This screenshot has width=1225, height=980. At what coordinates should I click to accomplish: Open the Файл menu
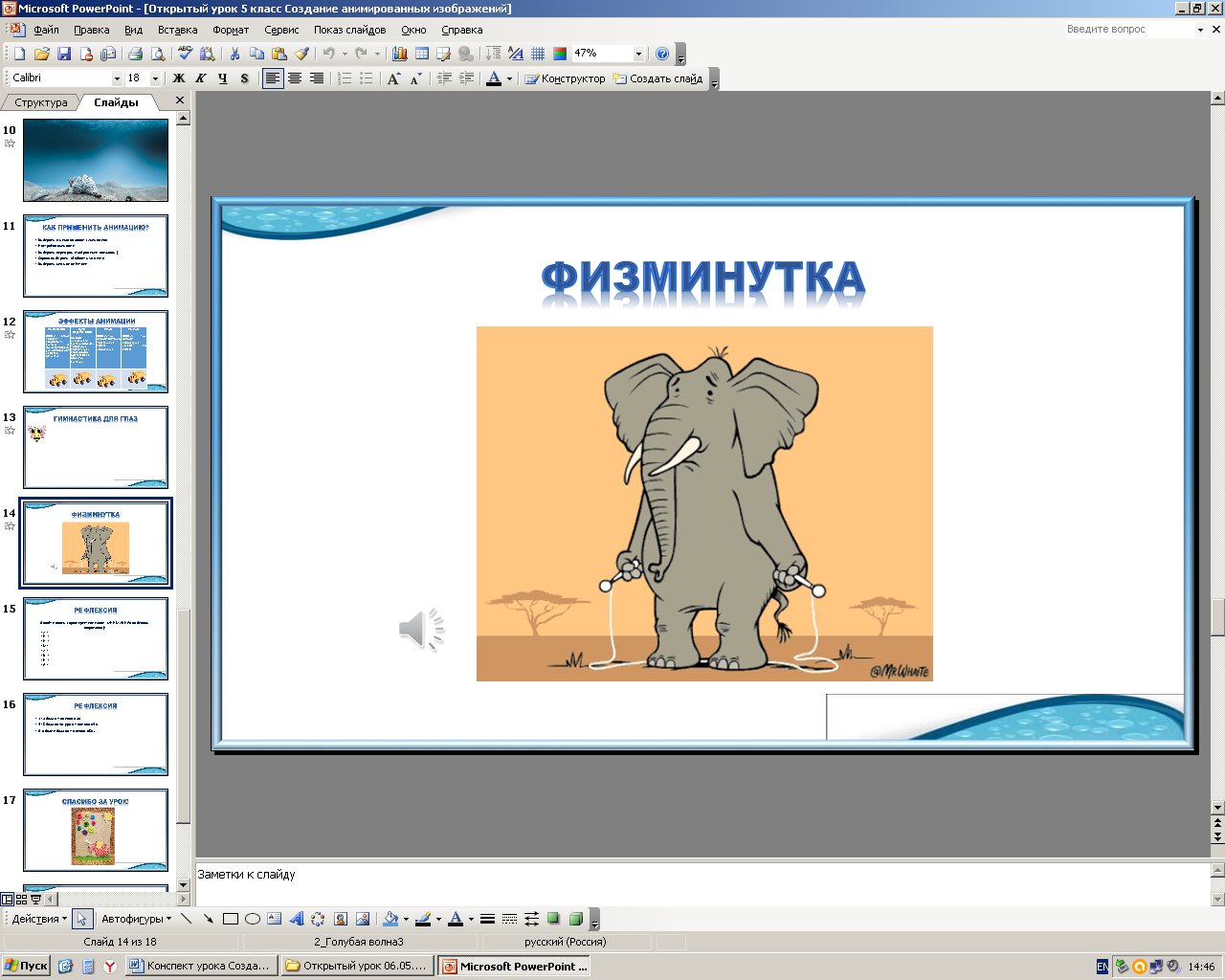(46, 30)
